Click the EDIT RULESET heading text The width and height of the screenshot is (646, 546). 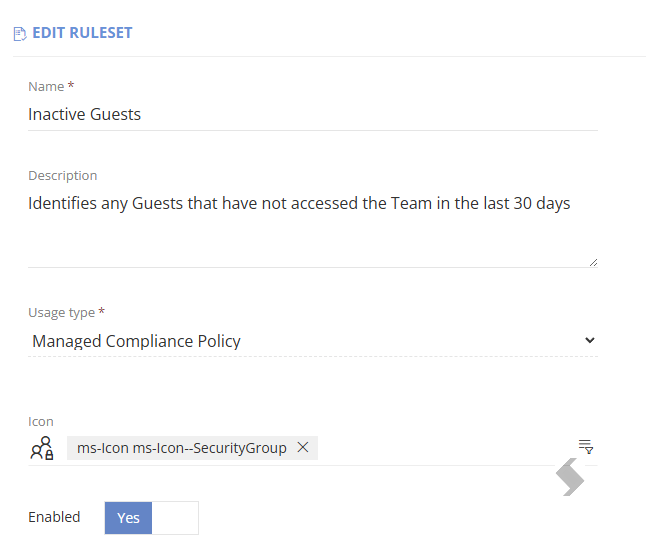82,33
